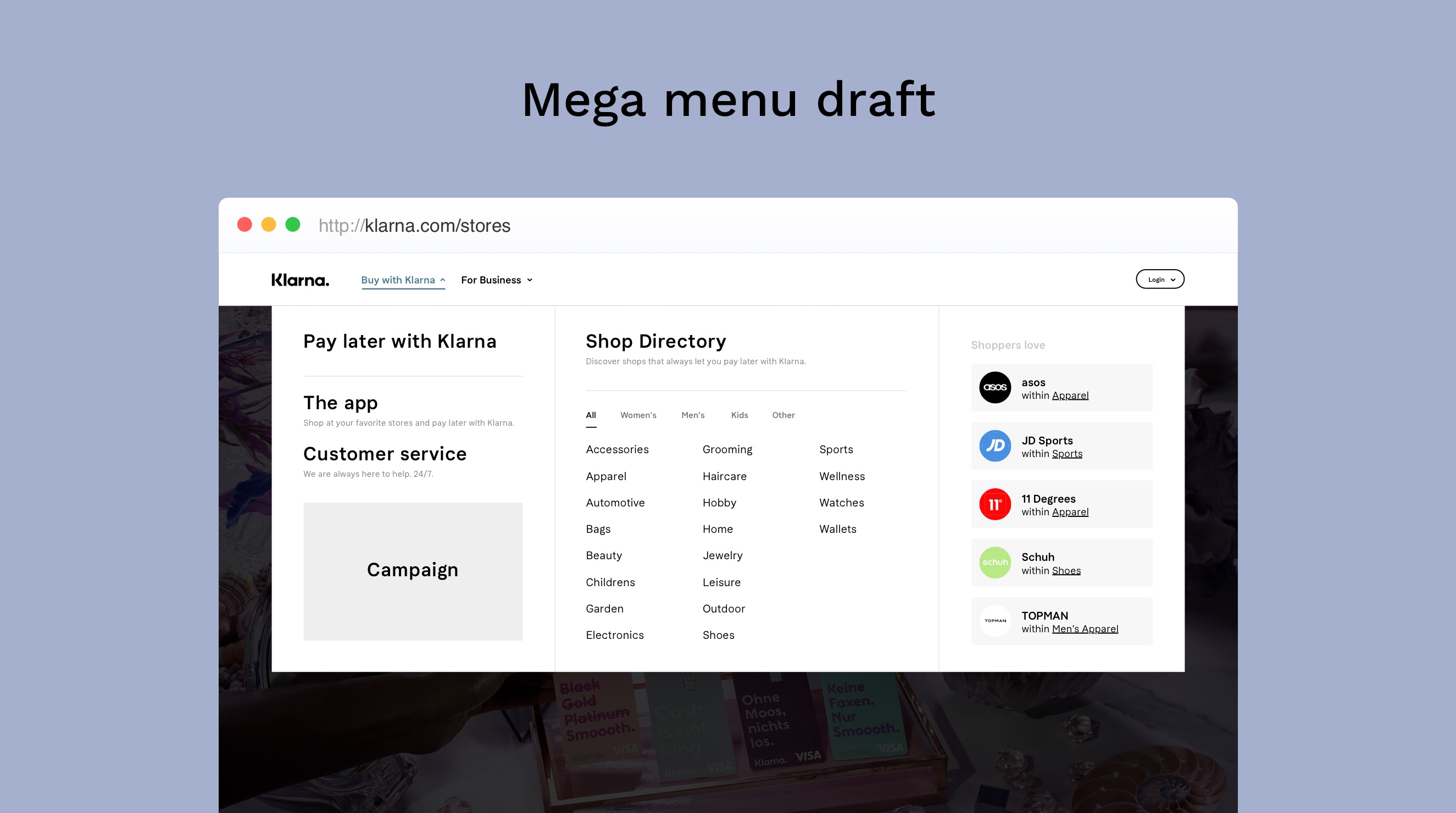Open the Other category tab
This screenshot has height=813, width=1456.
783,415
